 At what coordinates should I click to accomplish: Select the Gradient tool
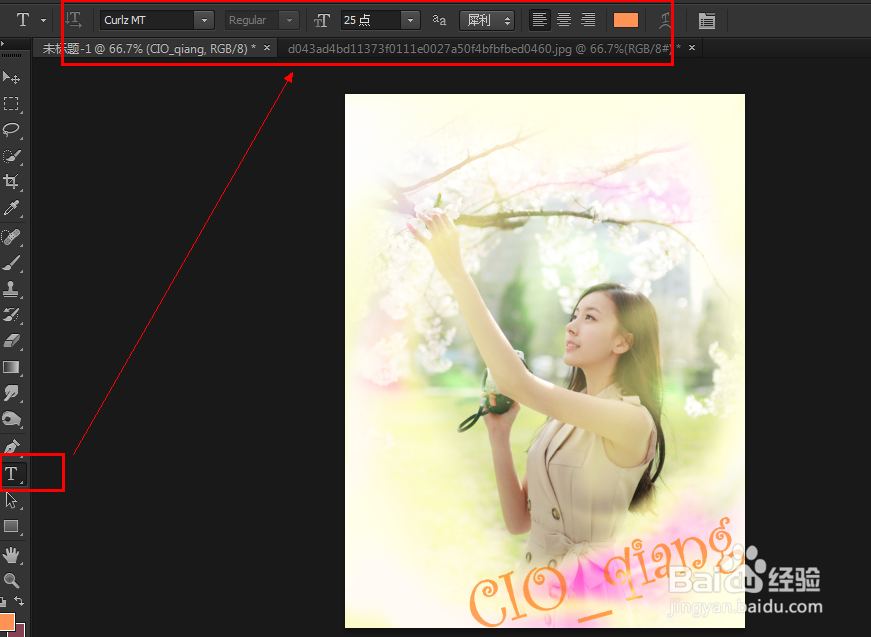point(11,367)
